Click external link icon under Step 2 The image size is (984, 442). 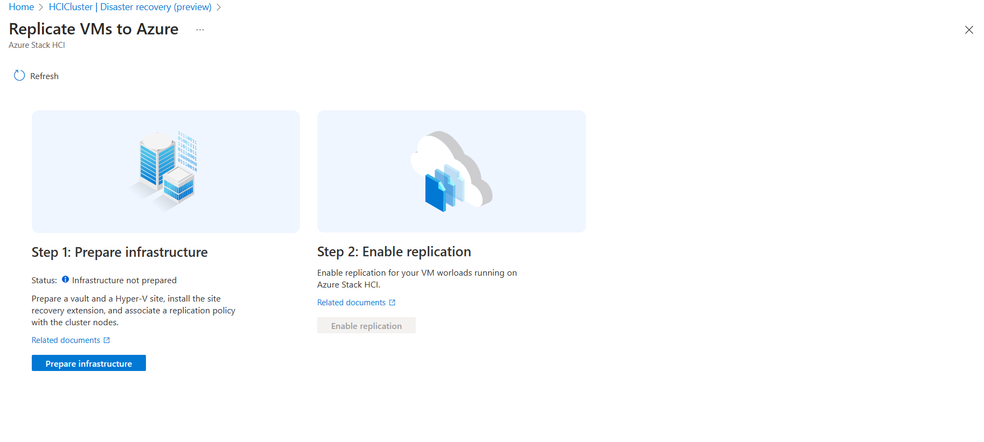392,303
